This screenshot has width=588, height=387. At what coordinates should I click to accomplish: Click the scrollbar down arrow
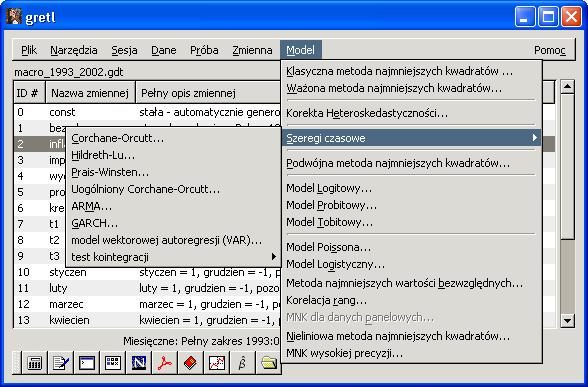(567, 321)
